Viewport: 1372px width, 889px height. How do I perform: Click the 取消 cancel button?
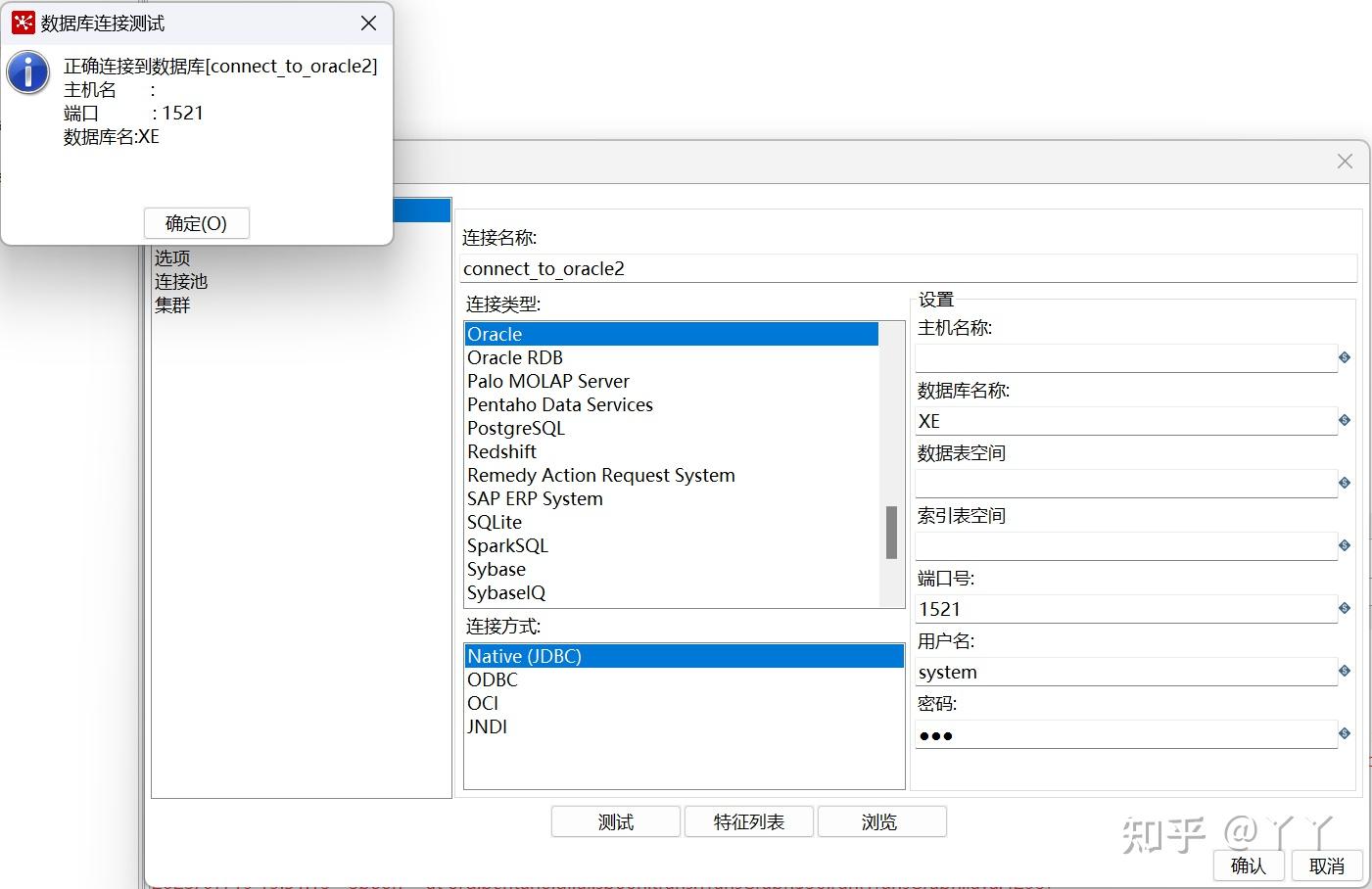coord(1327,866)
